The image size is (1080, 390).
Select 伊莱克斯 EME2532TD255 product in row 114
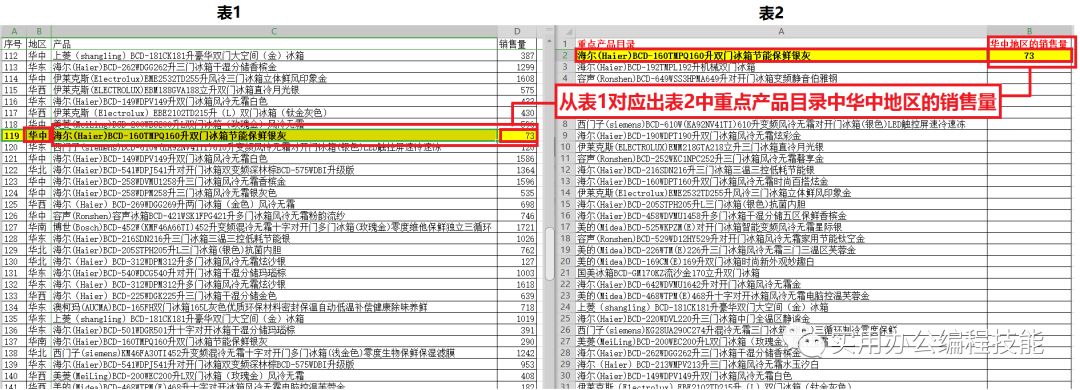(x=273, y=79)
